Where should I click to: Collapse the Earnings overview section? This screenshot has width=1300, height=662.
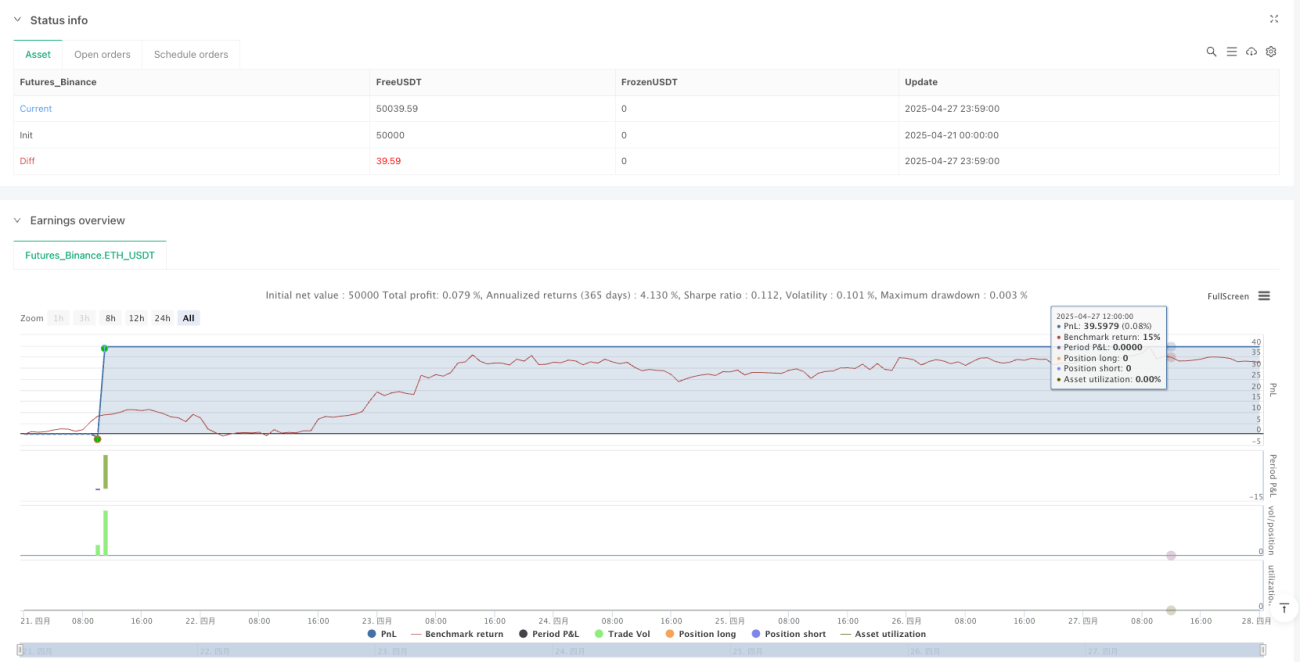tap(16, 220)
